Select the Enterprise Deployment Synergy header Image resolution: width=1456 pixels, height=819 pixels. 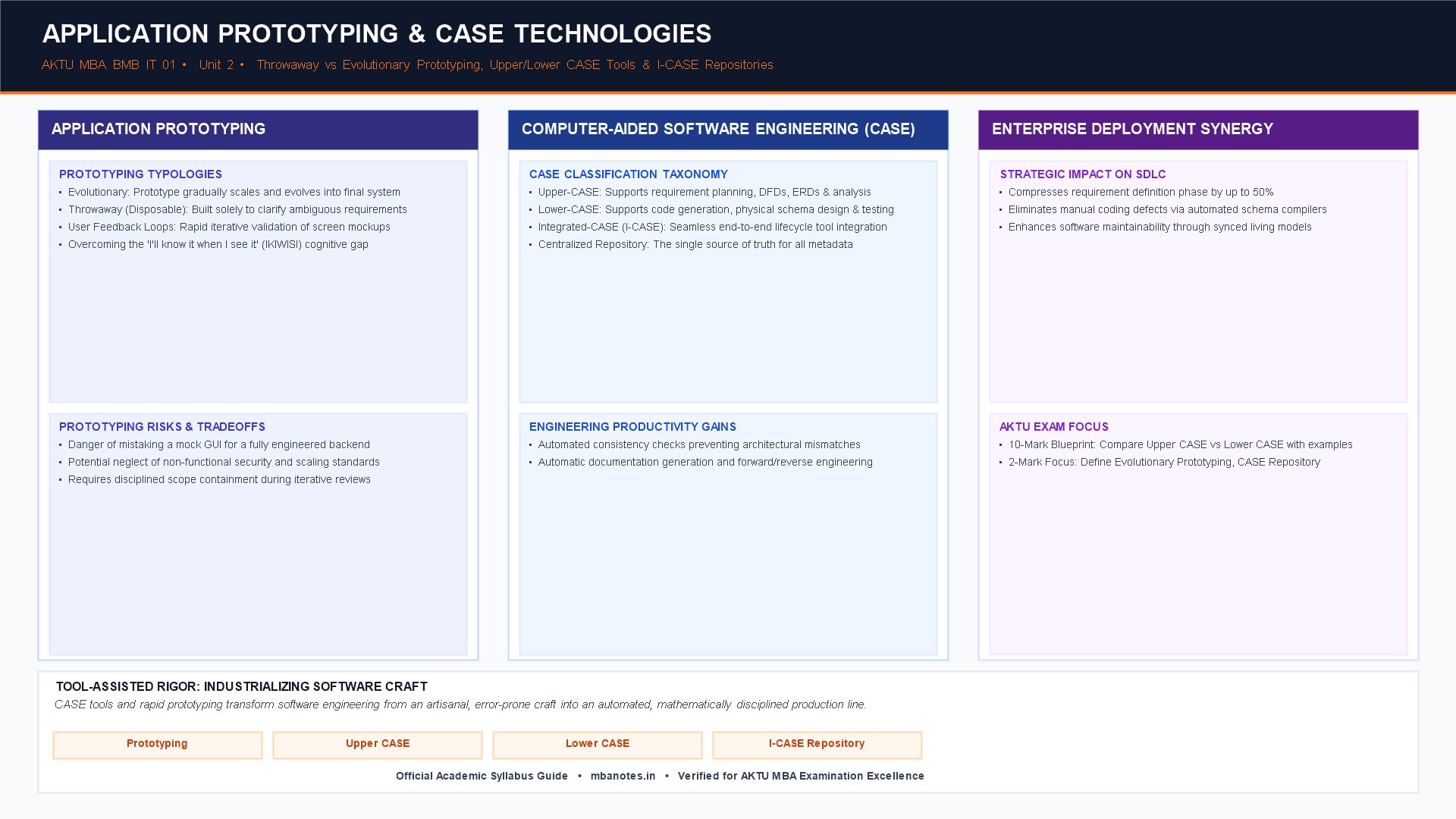1198,130
